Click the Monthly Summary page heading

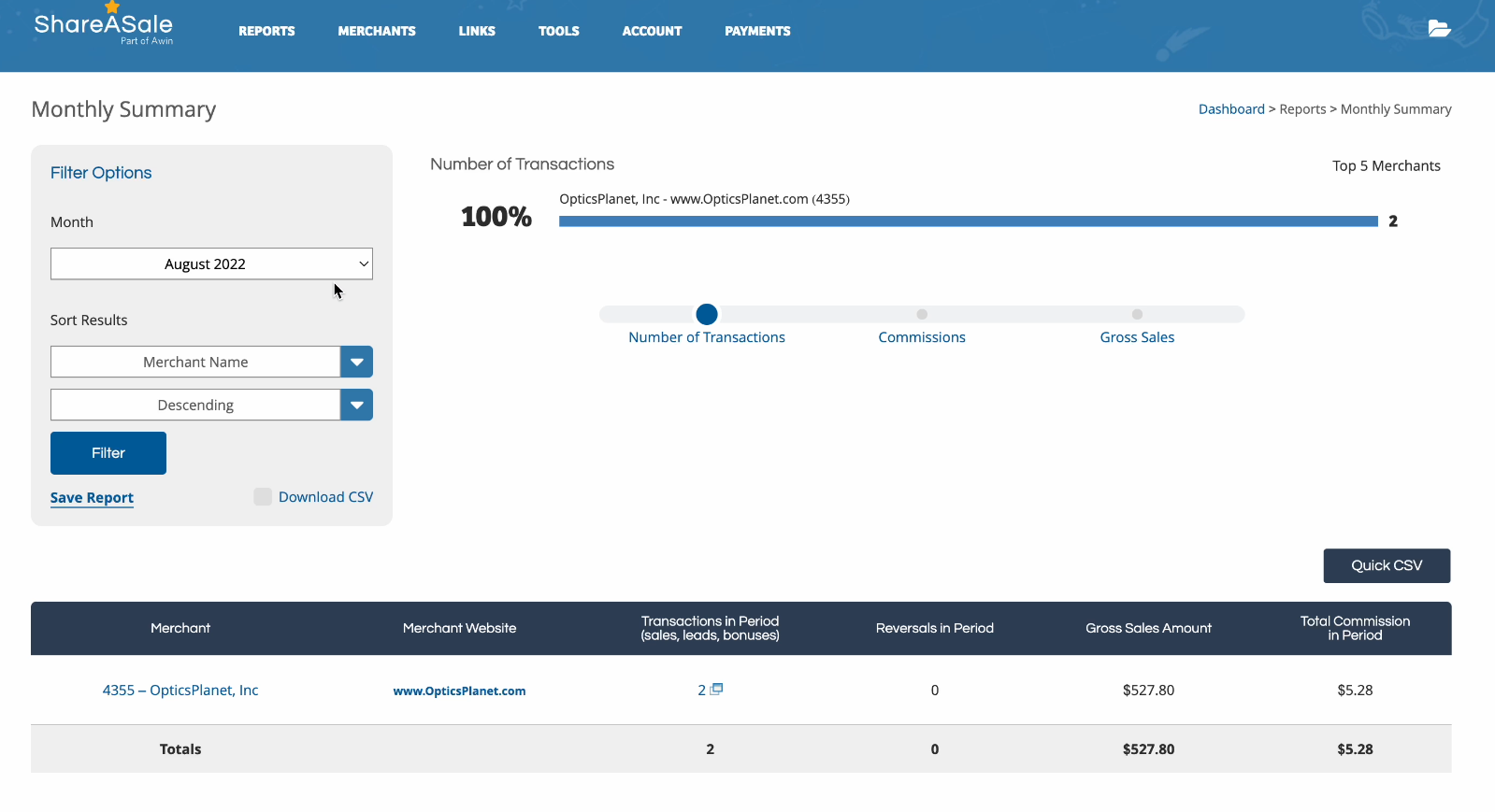[123, 109]
